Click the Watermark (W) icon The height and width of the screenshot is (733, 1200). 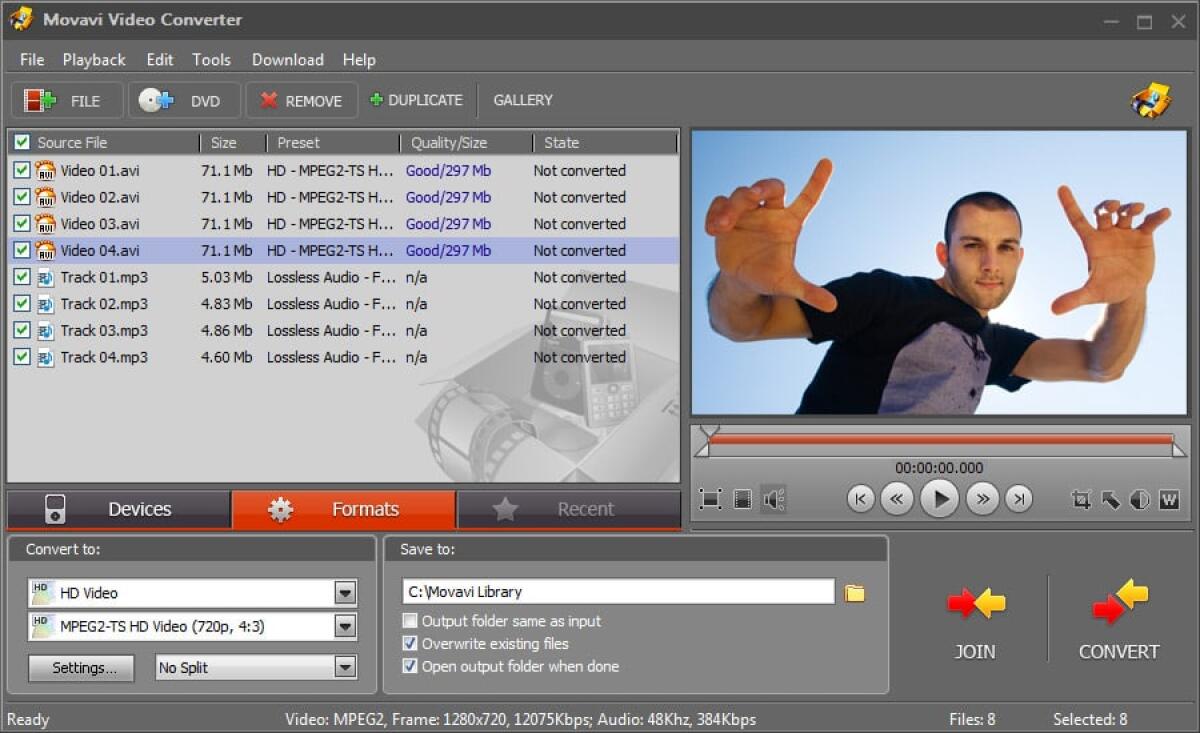tap(1169, 499)
